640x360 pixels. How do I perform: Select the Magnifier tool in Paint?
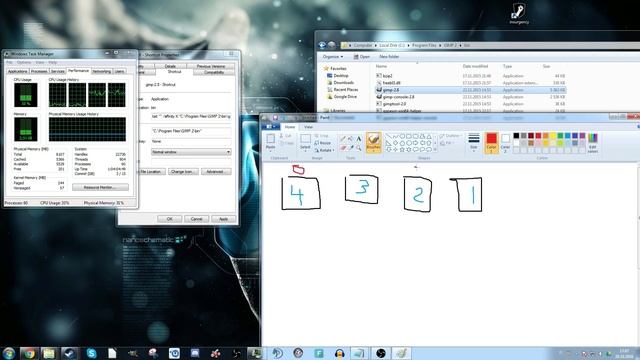[358, 148]
